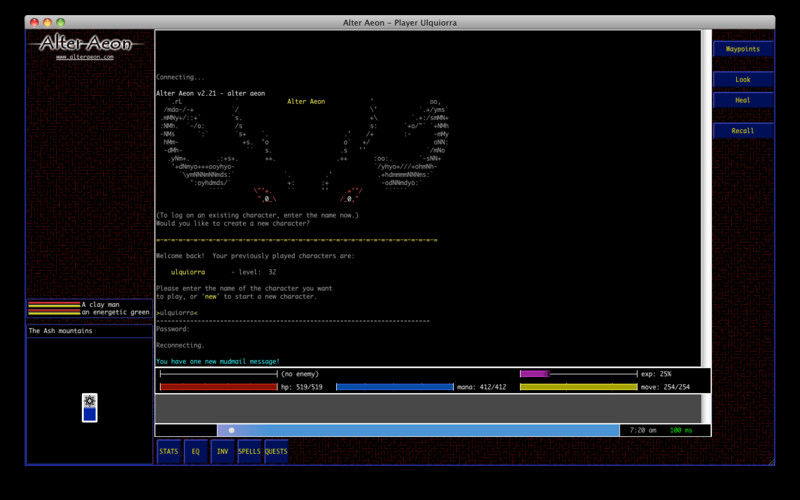Screen dimensions: 800x500
Task: Zoom the window with green button
Action: click(61, 22)
